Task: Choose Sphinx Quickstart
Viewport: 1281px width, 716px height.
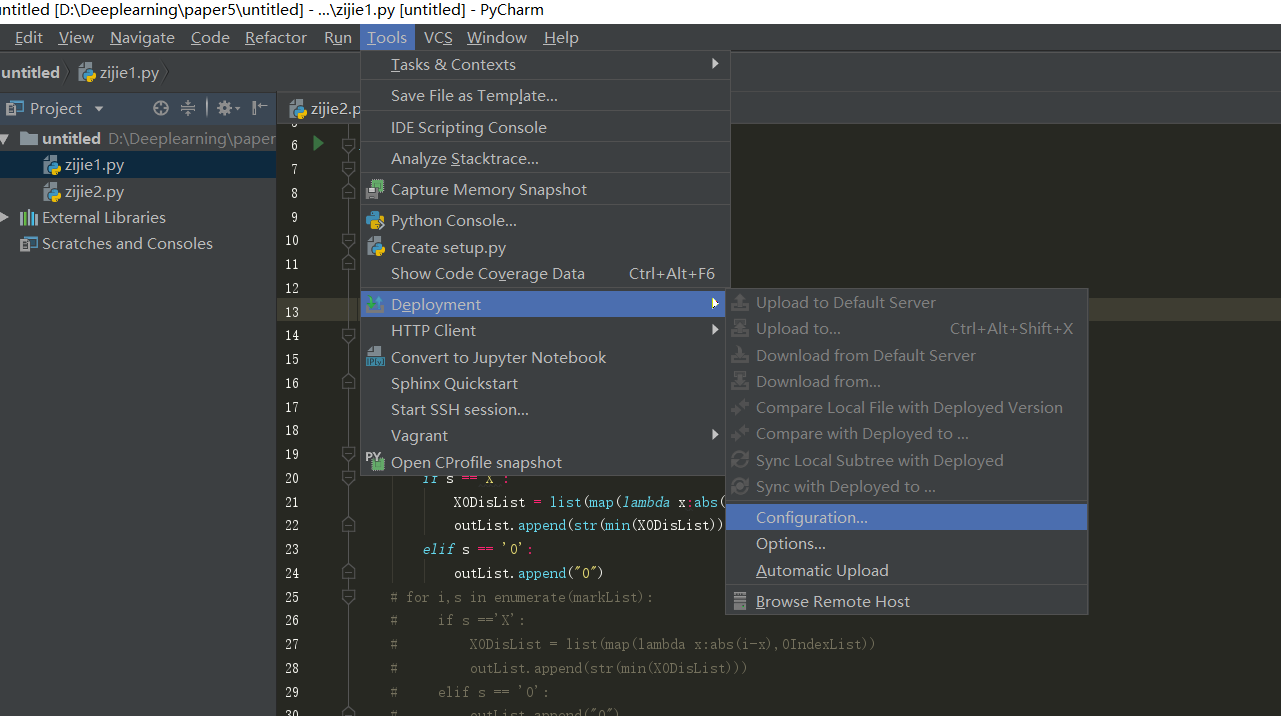Action: 545,383
